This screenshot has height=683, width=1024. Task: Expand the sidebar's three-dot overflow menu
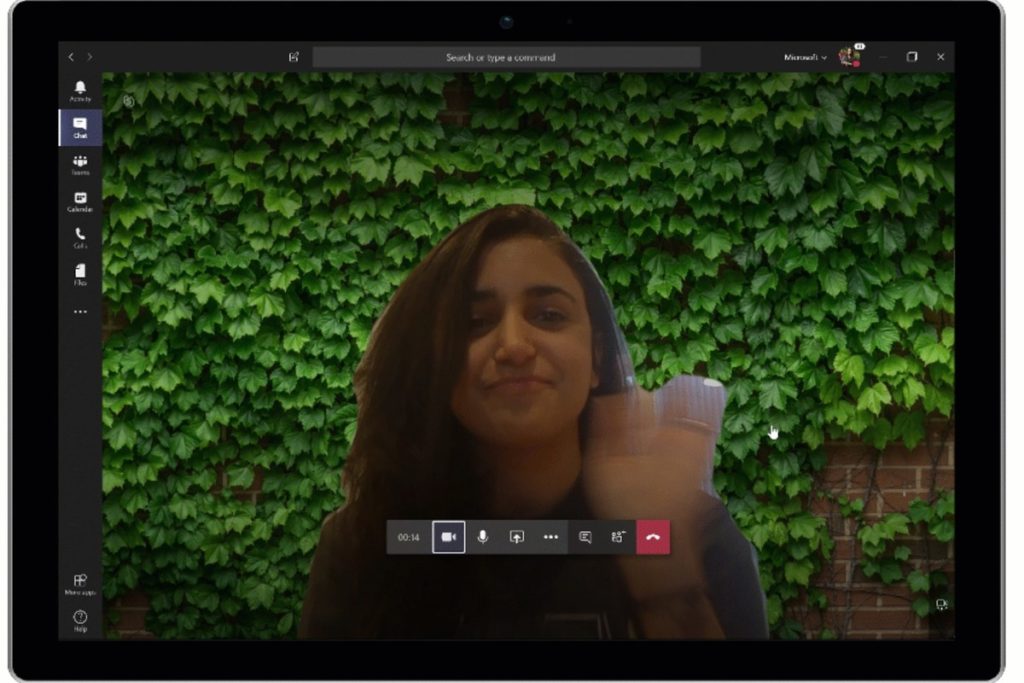pos(80,312)
